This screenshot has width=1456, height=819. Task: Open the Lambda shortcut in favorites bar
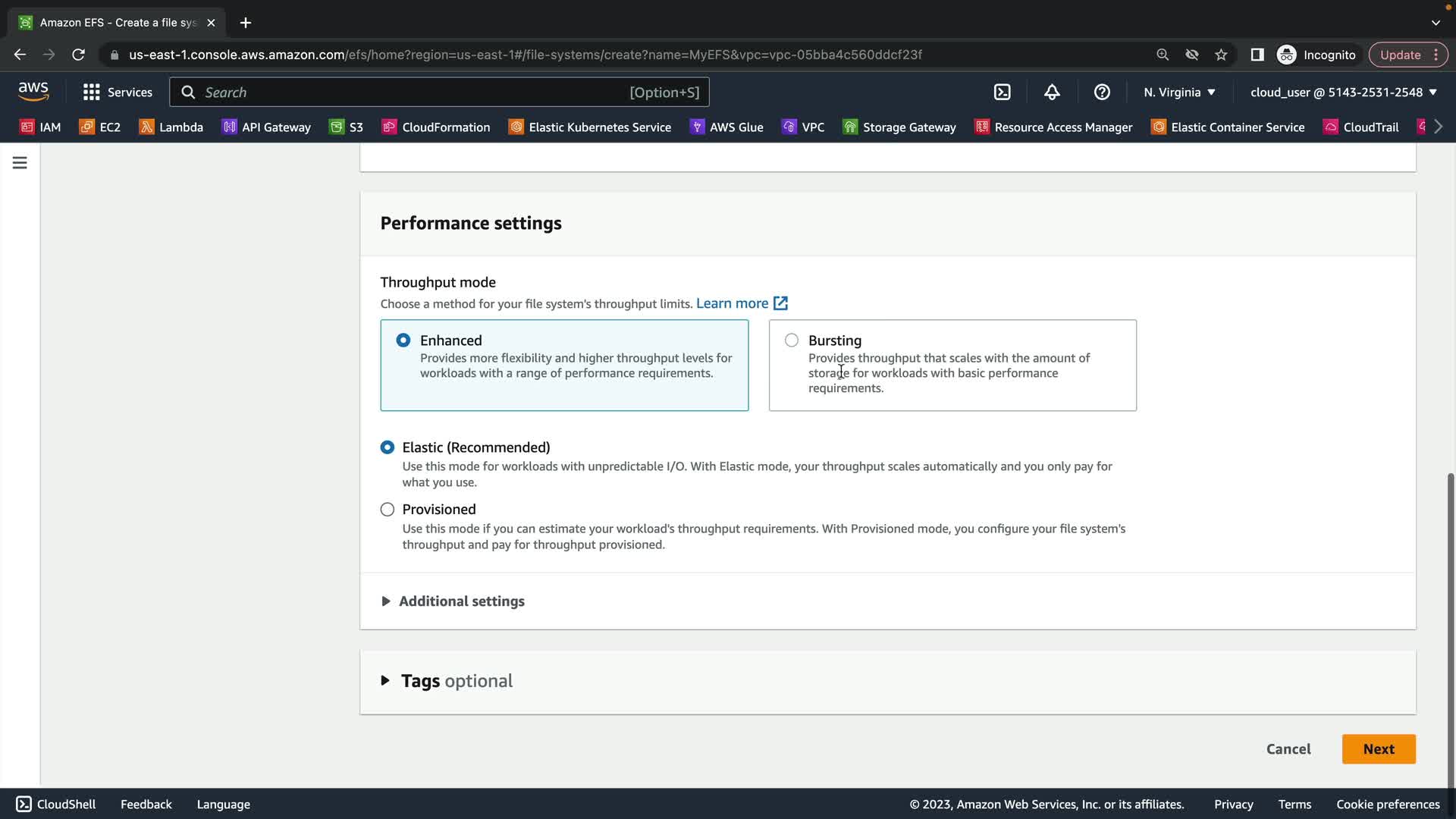[x=171, y=127]
